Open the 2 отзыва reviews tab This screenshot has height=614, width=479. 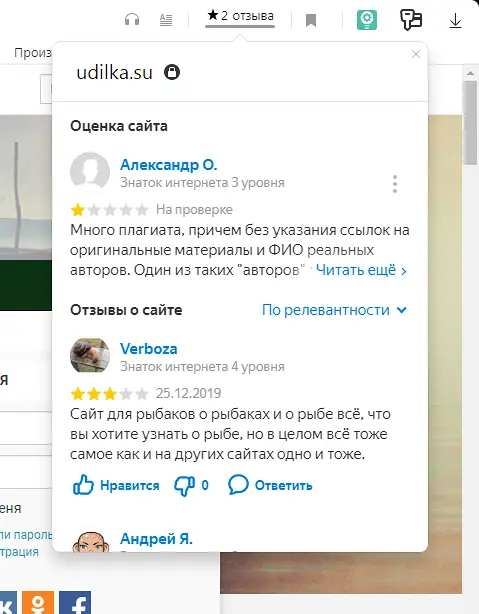click(240, 16)
